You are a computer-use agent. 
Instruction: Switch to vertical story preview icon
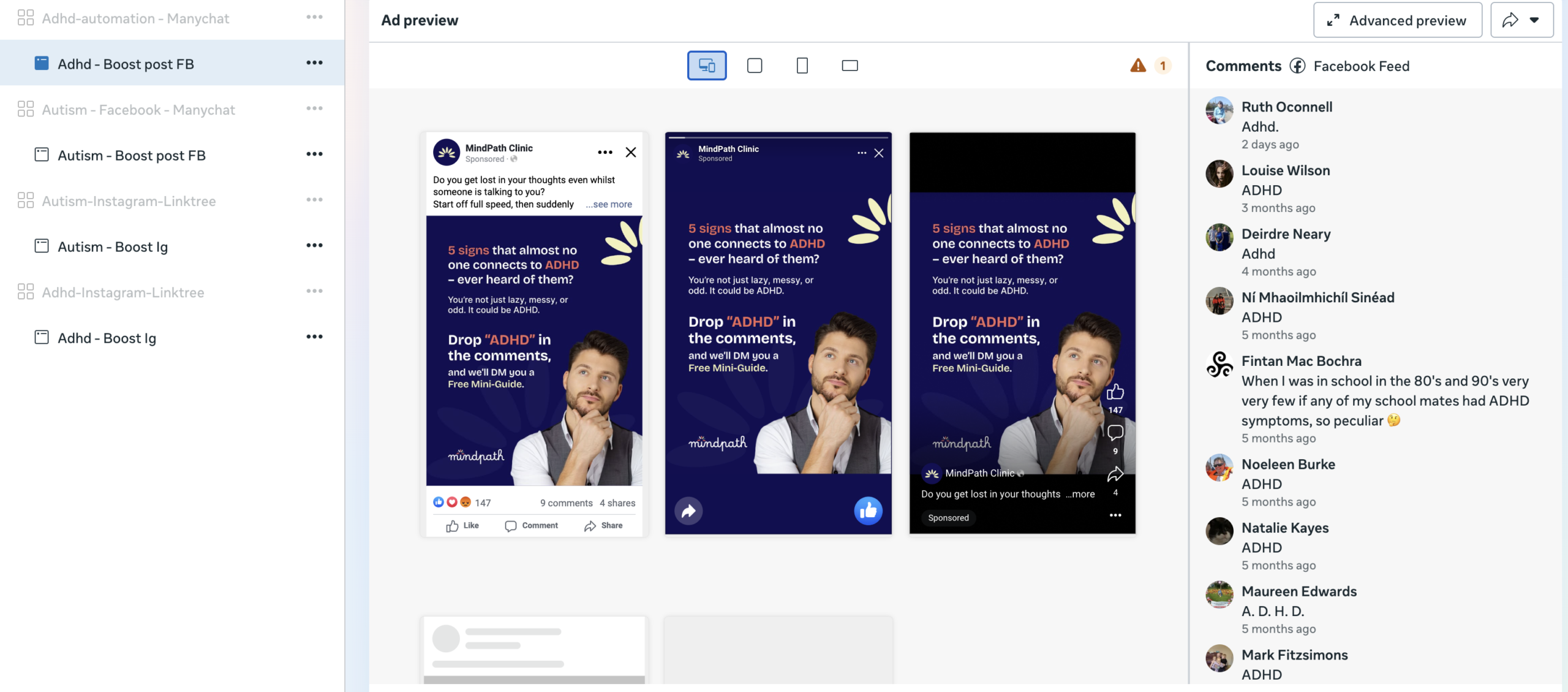[802, 66]
